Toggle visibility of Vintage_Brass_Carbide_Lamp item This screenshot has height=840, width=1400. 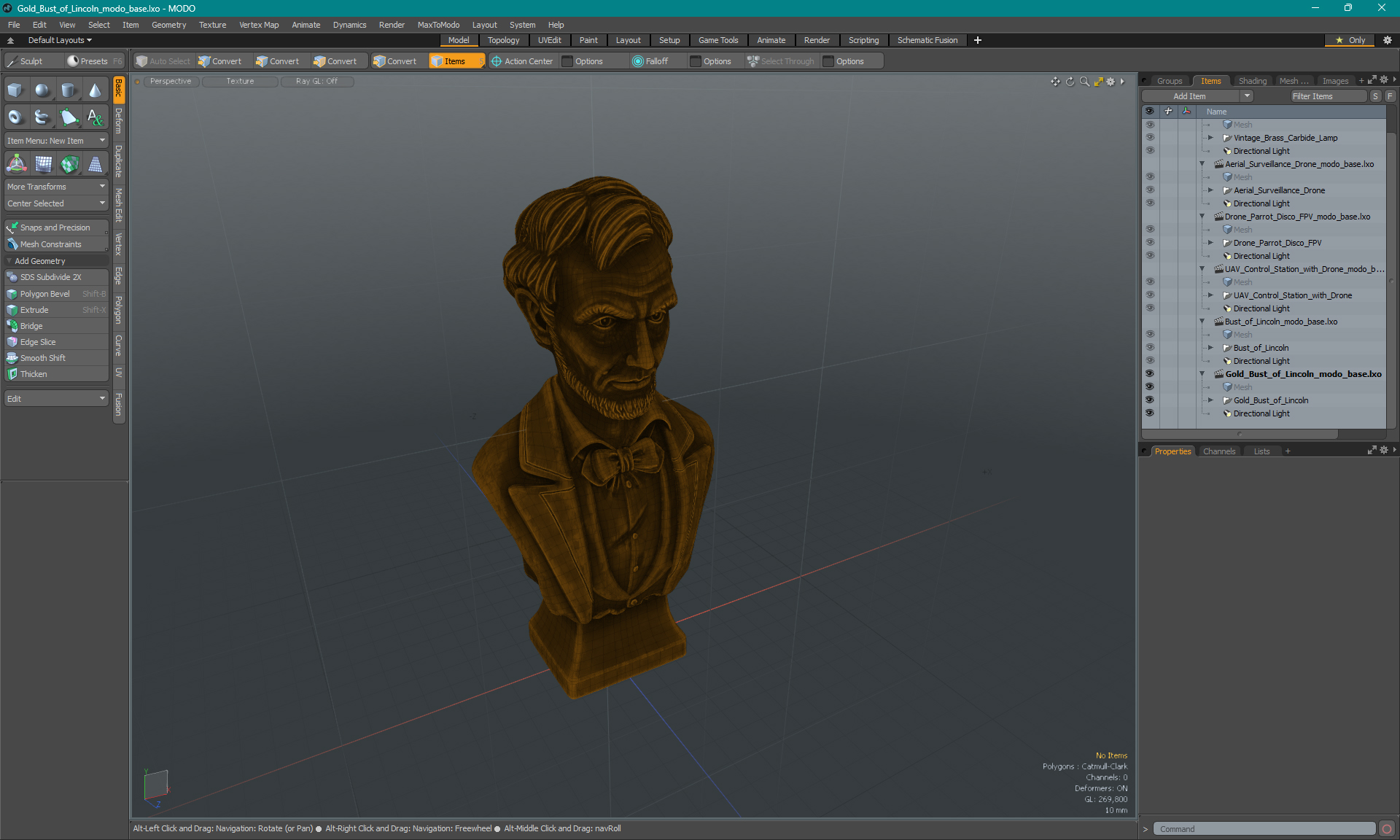pyautogui.click(x=1150, y=137)
